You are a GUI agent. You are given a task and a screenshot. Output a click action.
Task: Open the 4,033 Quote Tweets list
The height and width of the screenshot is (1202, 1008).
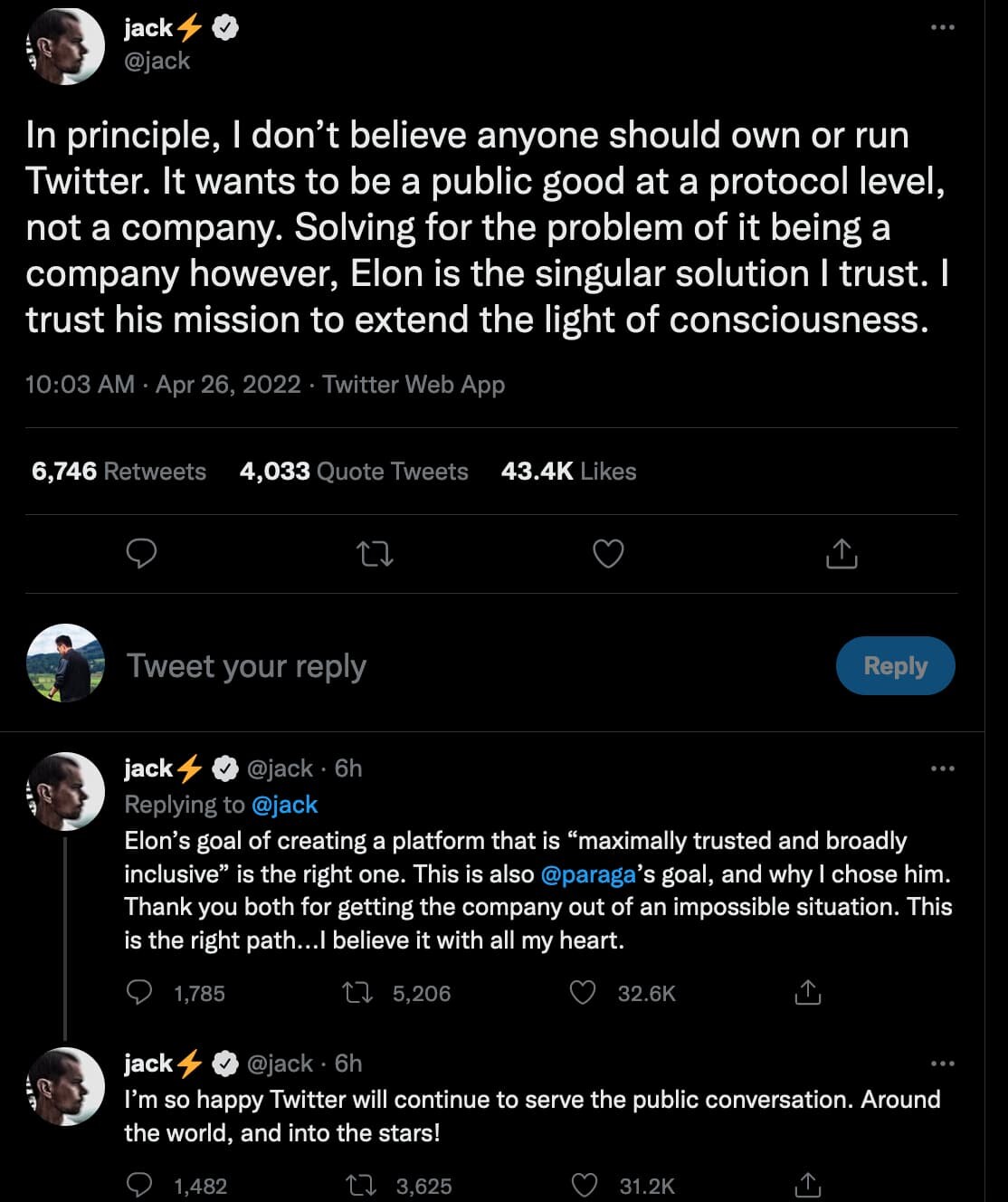pyautogui.click(x=353, y=471)
